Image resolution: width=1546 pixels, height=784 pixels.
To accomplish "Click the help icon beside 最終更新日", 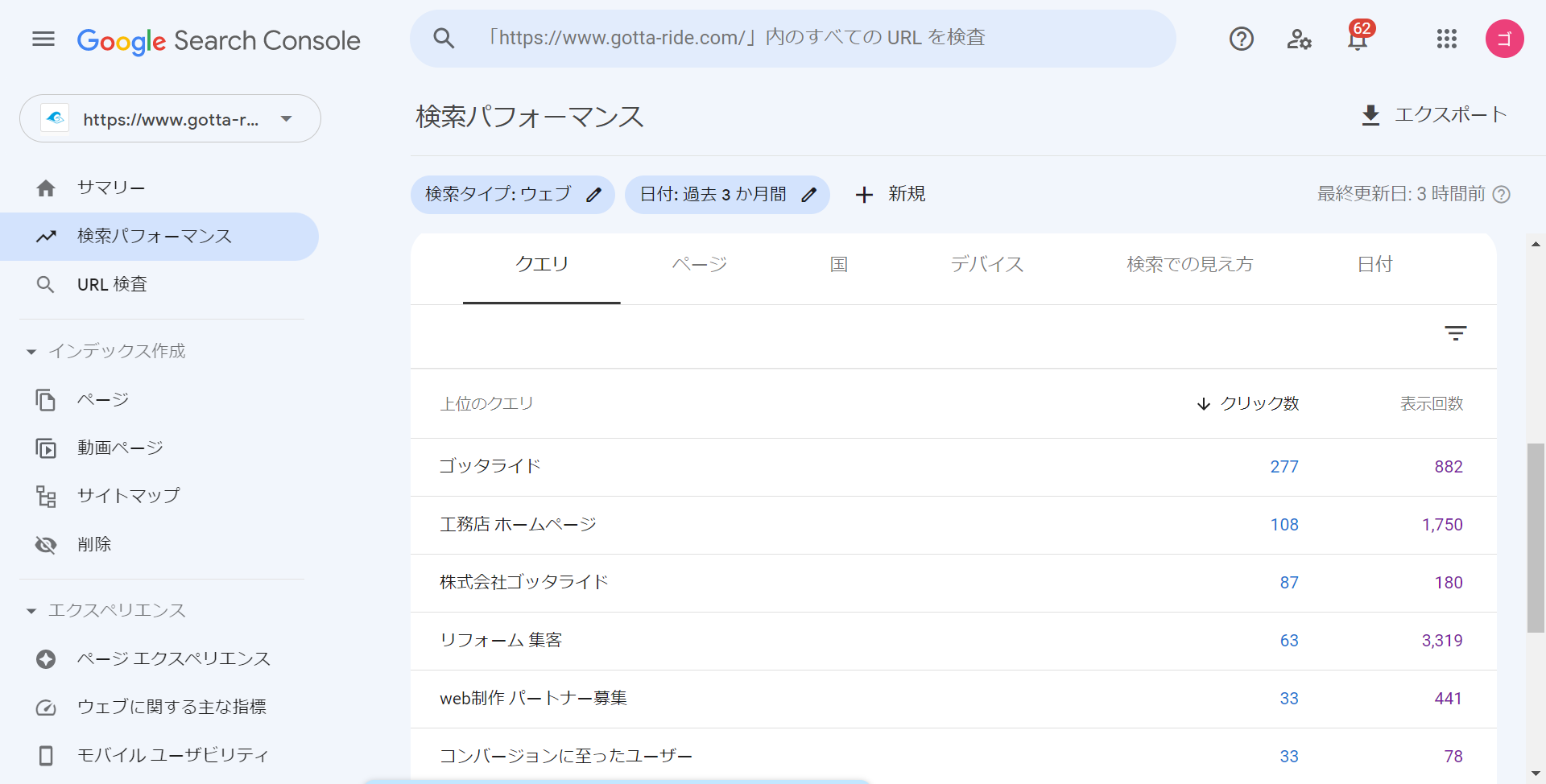I will (1501, 194).
